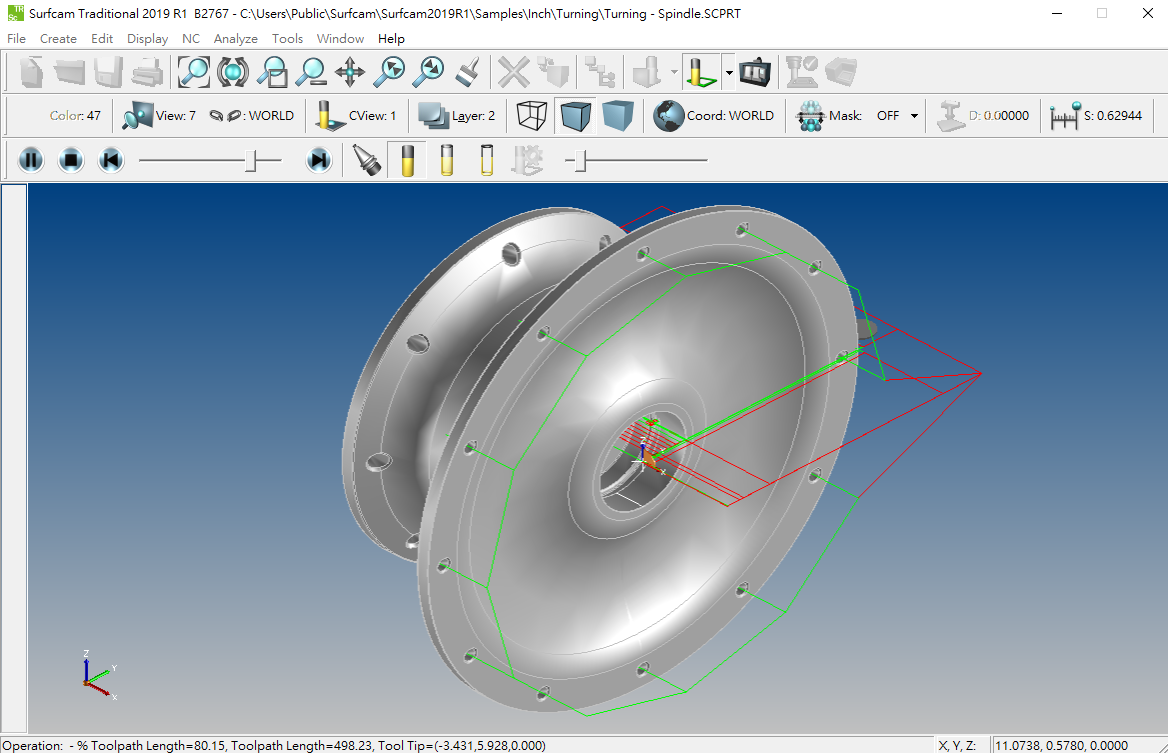1168x753 pixels.
Task: Toggle the tool holder display icon
Action: [366, 160]
